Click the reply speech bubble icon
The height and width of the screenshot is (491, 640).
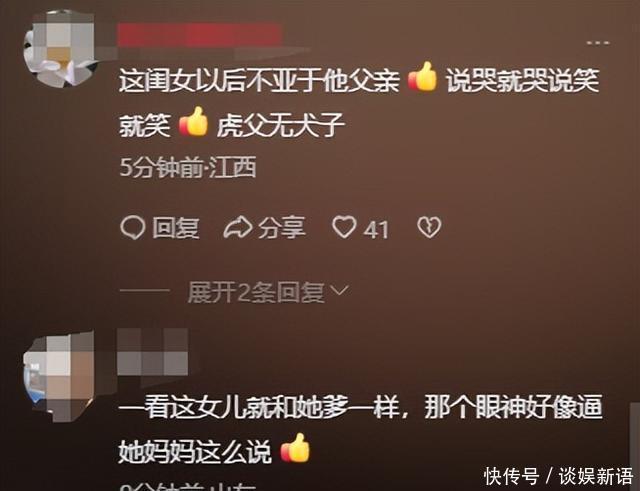point(133,227)
